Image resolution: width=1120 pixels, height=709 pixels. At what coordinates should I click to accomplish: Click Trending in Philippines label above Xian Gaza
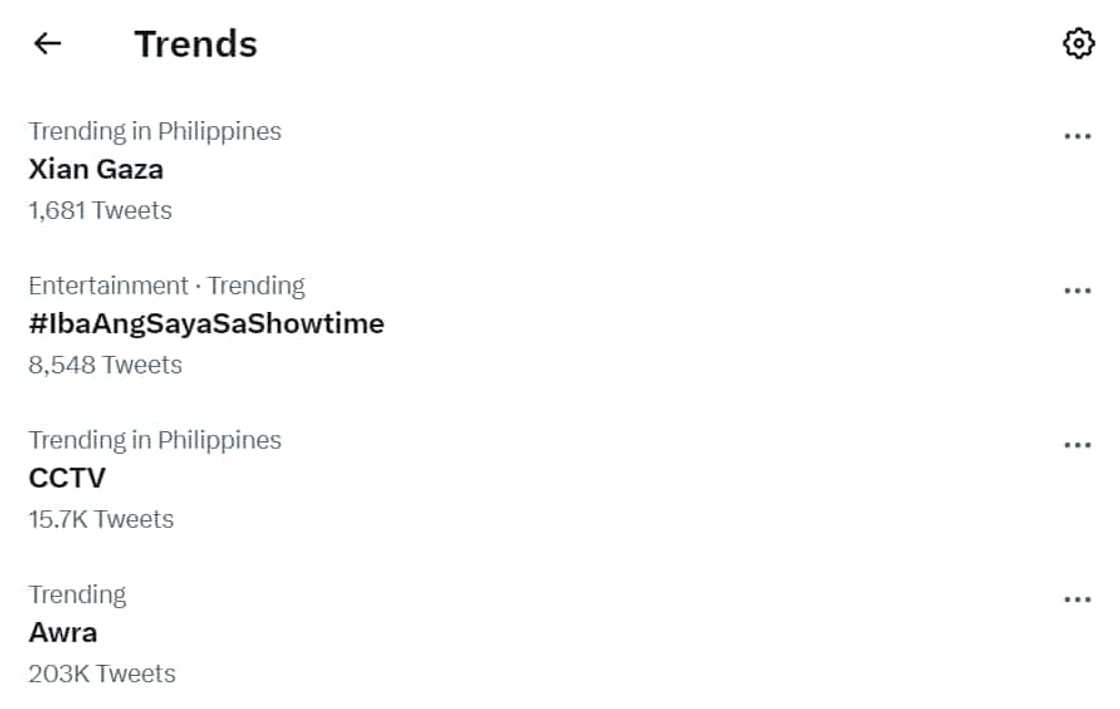[155, 131]
